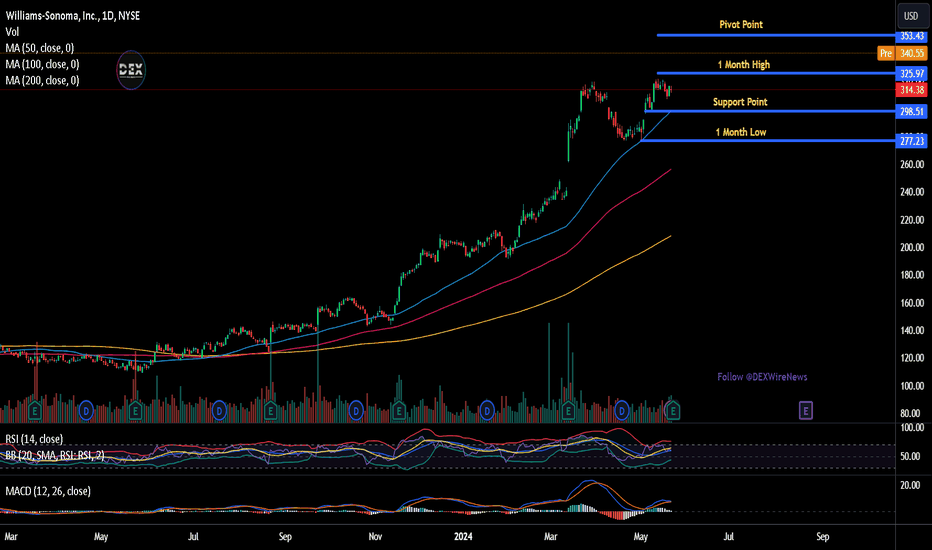This screenshot has height=550, width=932.
Task: Click the 277.23 one-month-low price tag
Action: pyautogui.click(x=912, y=141)
